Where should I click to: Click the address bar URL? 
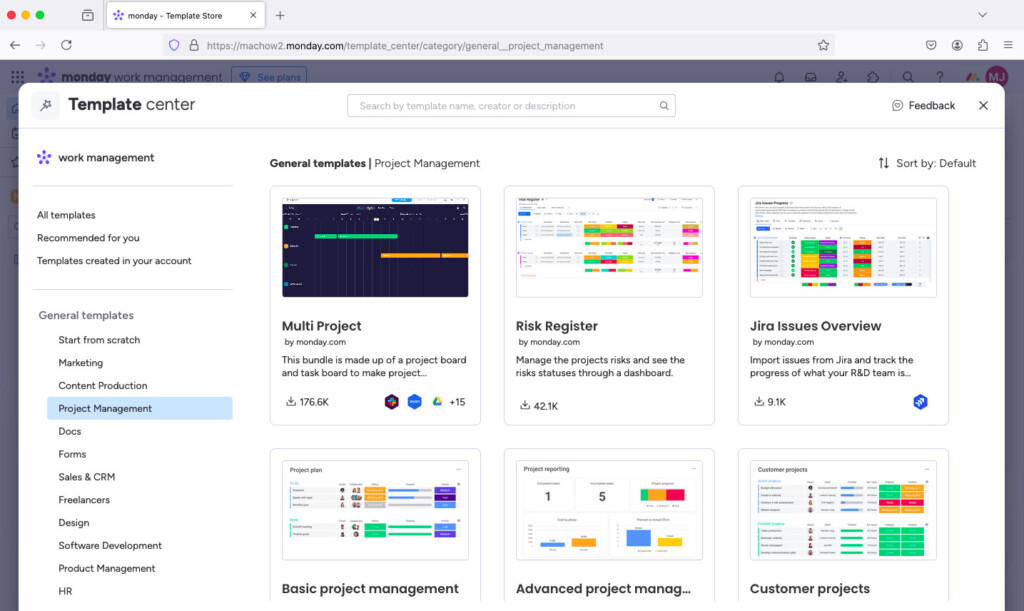(x=405, y=46)
